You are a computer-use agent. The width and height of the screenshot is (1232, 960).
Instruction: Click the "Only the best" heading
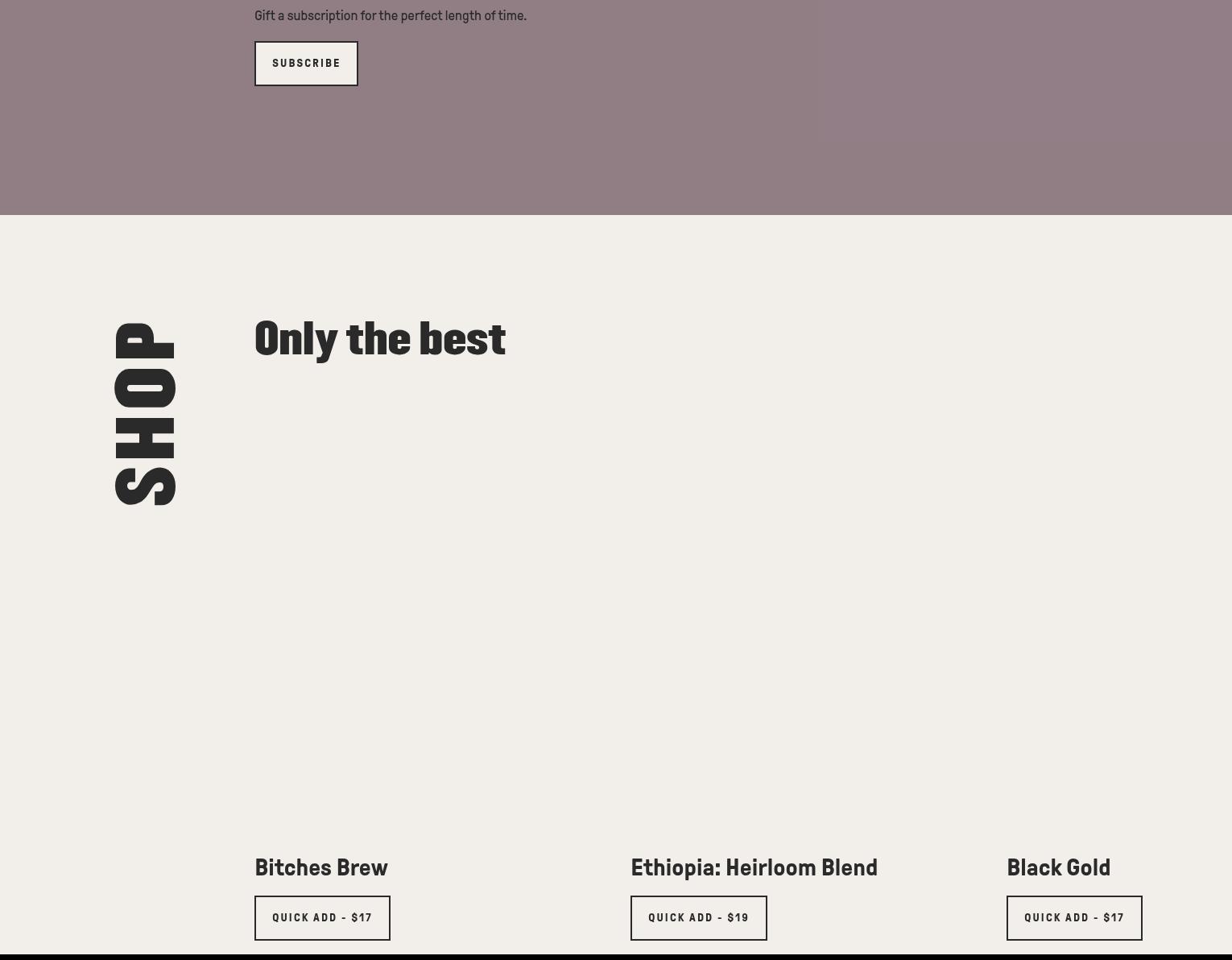(380, 339)
